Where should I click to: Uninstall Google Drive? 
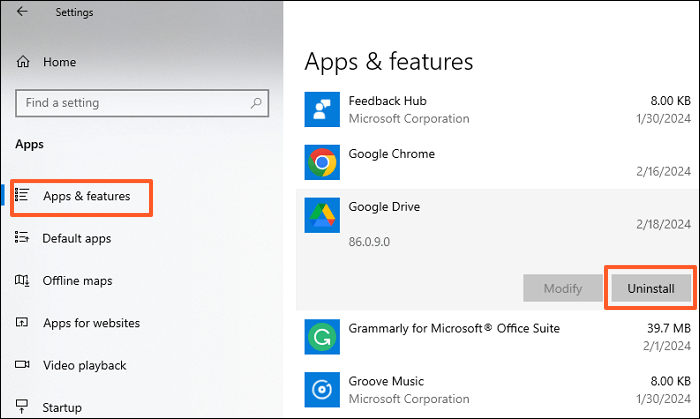[650, 288]
